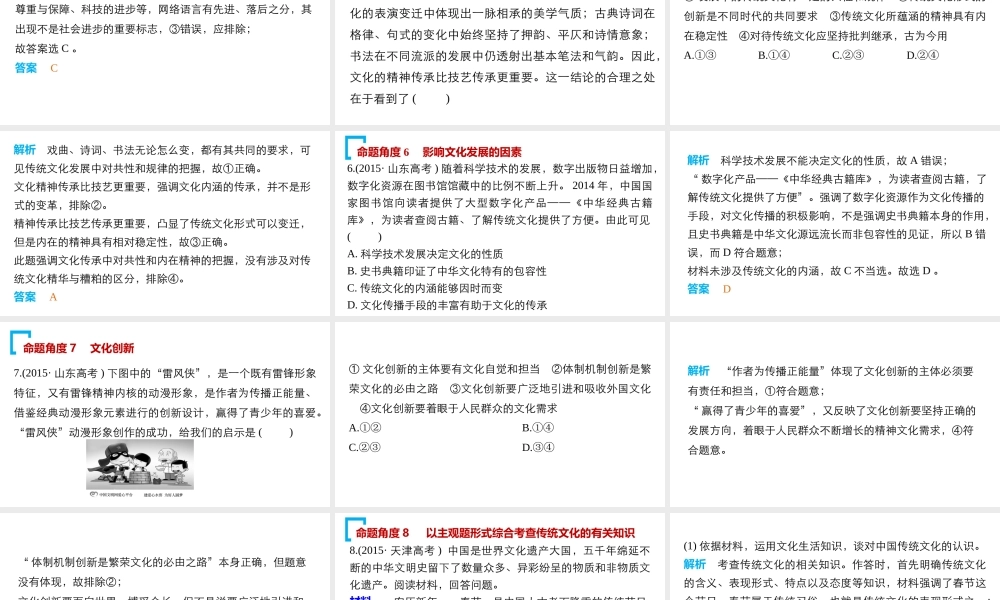The width and height of the screenshot is (1000, 600).
Task: Click the short line "合题意。"
Action: (707, 450)
